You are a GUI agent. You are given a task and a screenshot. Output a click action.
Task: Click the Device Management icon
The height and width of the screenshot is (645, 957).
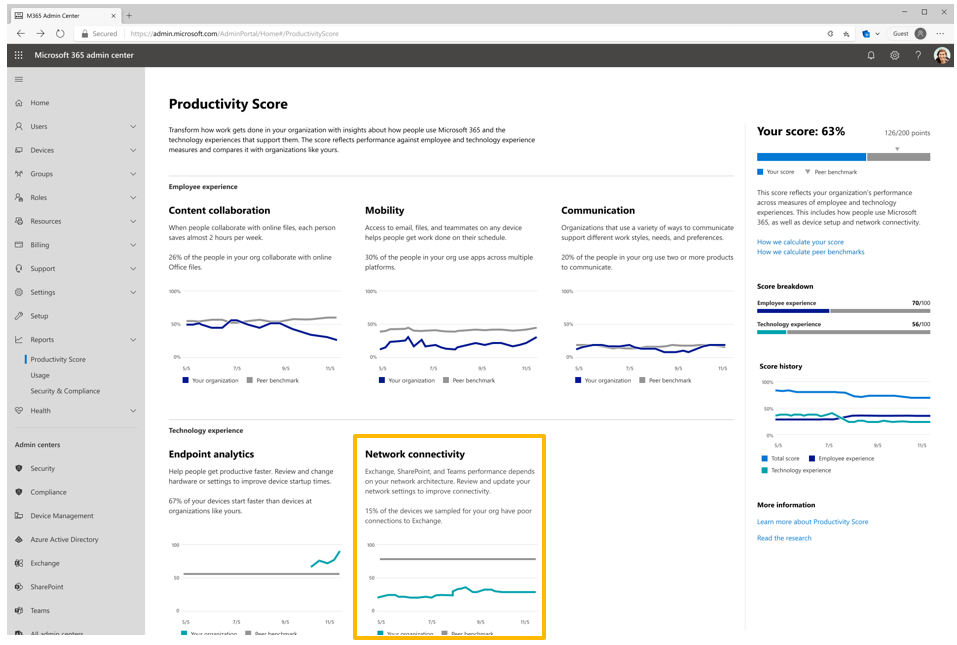coord(19,516)
